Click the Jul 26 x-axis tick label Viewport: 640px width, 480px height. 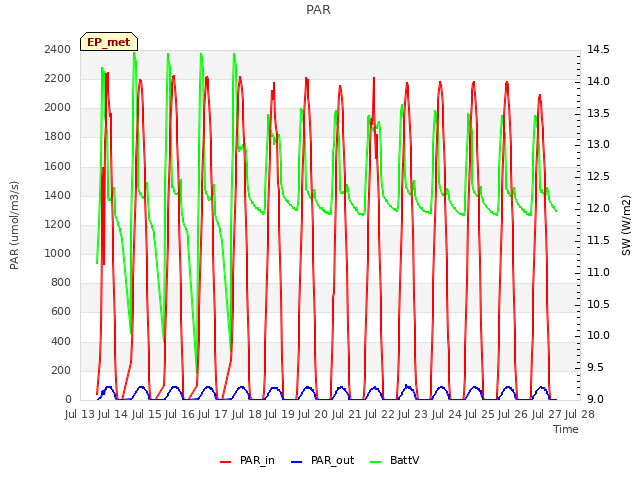point(513,414)
